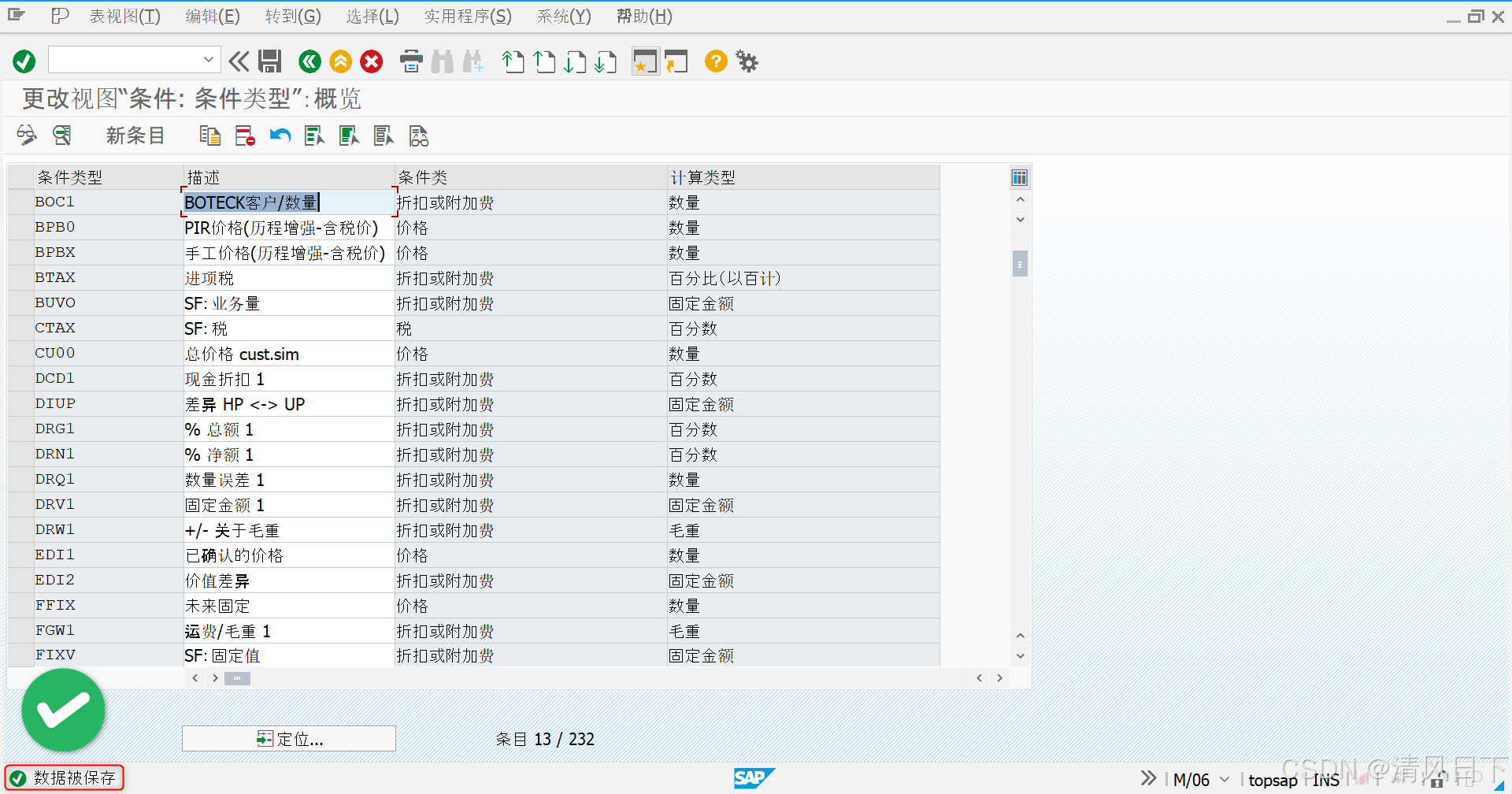Click the Delete row icon
The image size is (1512, 794).
pyautogui.click(x=245, y=135)
